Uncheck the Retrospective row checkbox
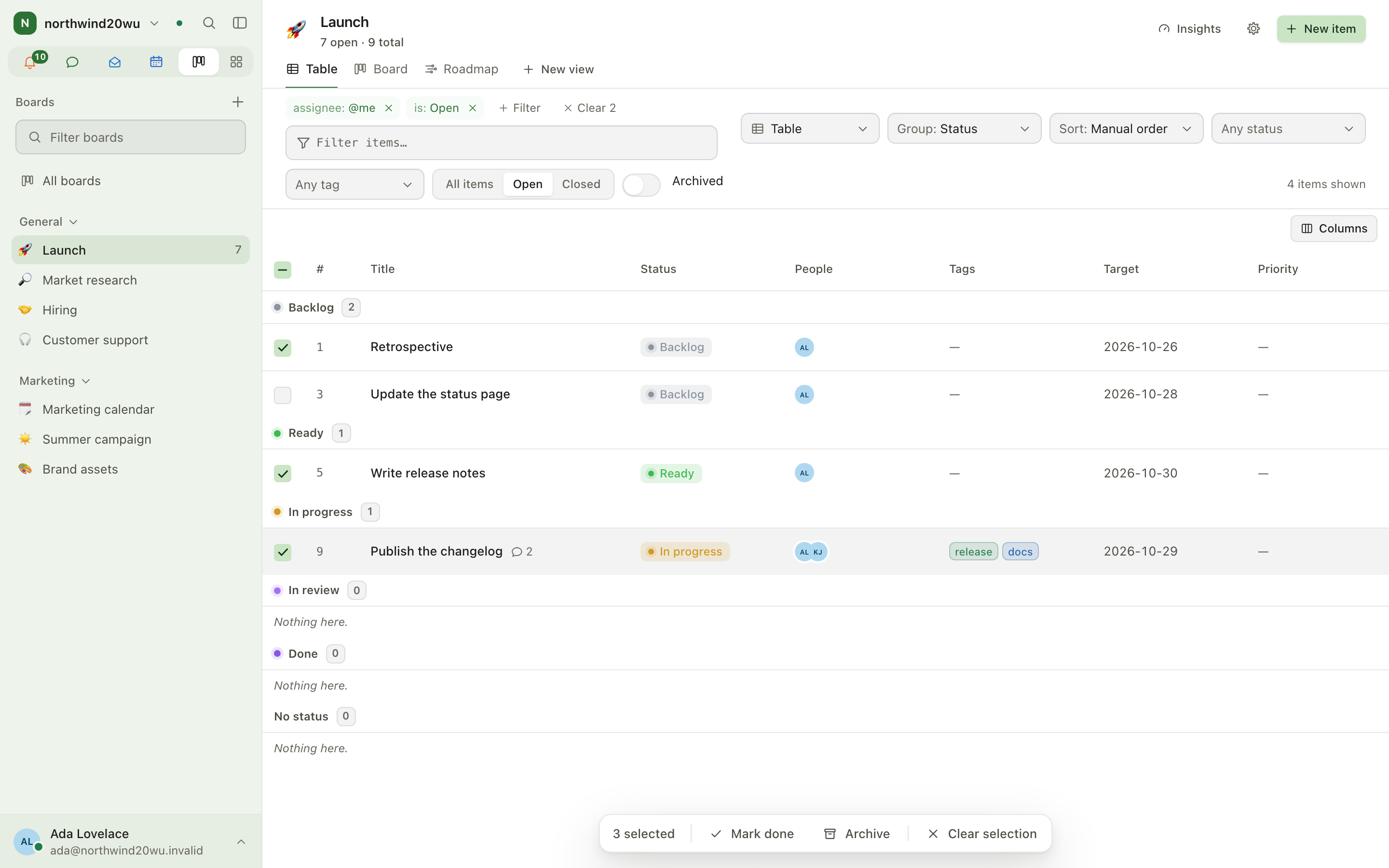 [283, 348]
